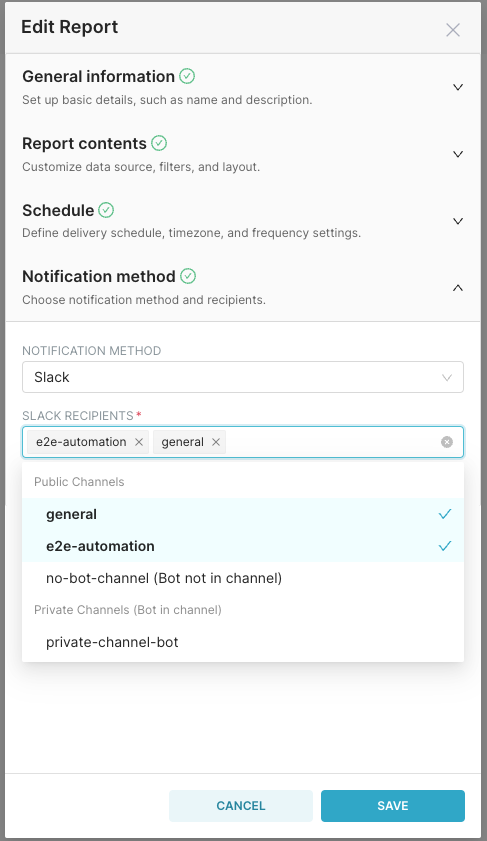This screenshot has width=487, height=841.
Task: Click the green check beside Report contents
Action: [159, 143]
